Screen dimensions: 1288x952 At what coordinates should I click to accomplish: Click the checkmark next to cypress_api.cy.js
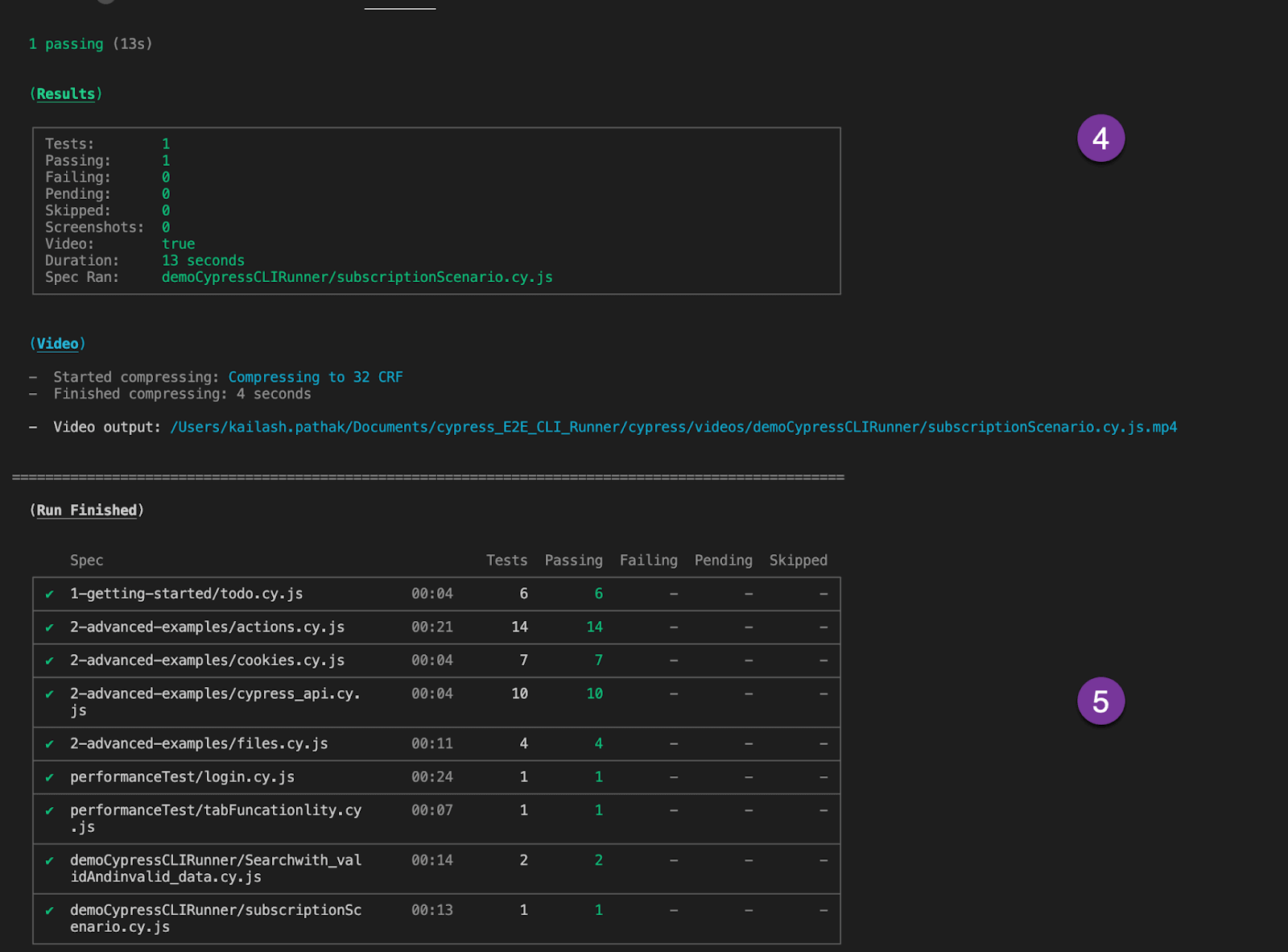[x=50, y=694]
